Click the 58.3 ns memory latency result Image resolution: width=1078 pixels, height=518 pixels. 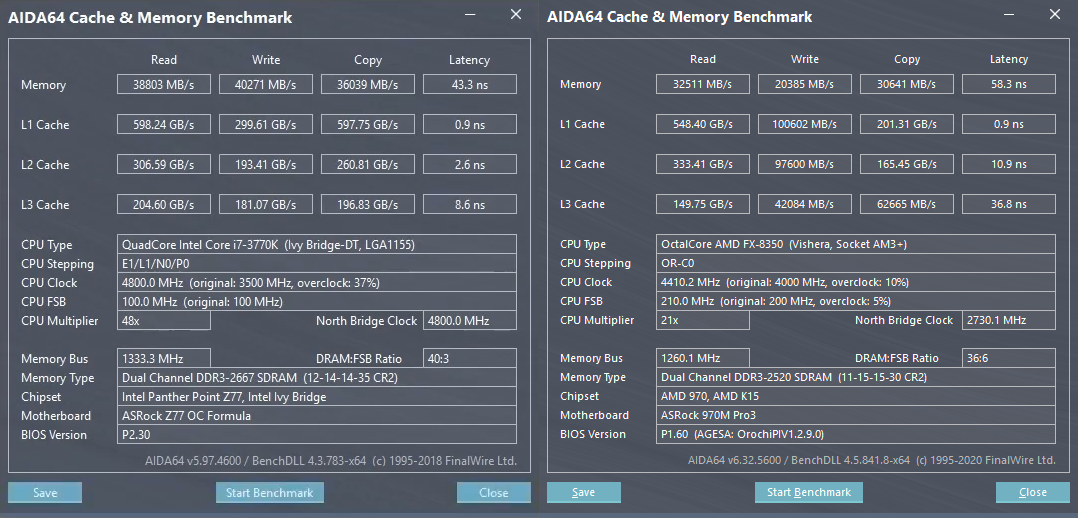pyautogui.click(x=1008, y=85)
